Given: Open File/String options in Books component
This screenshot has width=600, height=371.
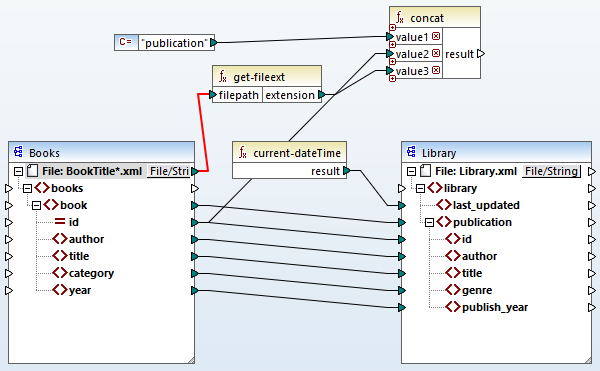Looking at the screenshot, I should pos(169,171).
